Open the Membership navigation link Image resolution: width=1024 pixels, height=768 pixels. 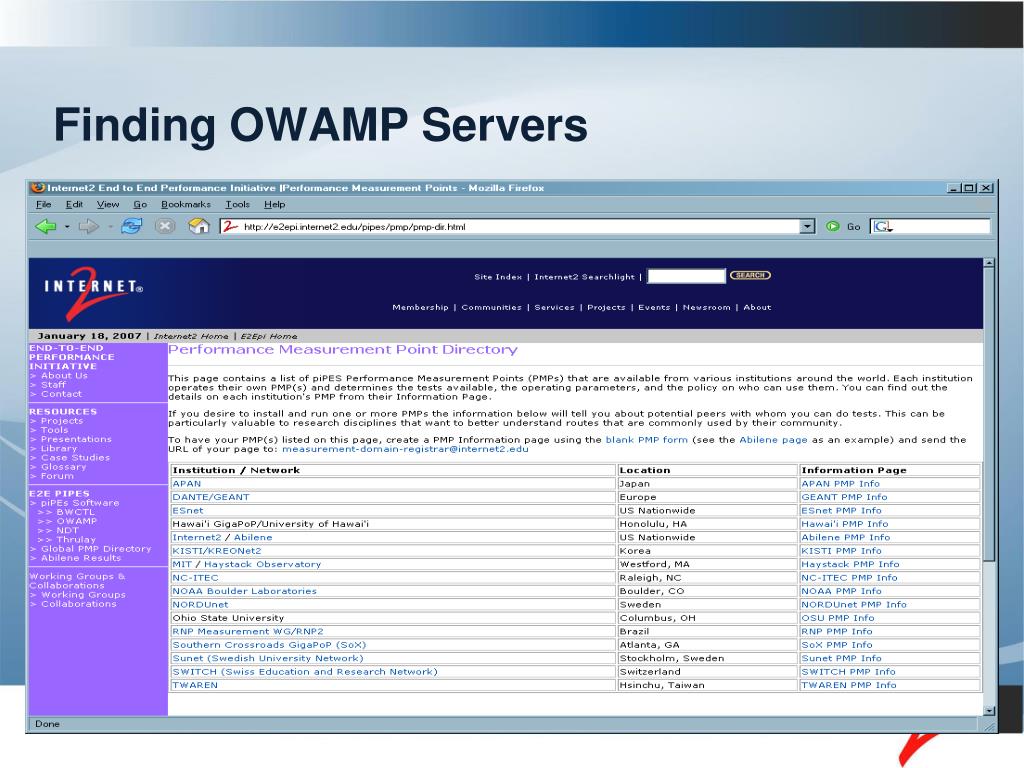click(x=420, y=308)
